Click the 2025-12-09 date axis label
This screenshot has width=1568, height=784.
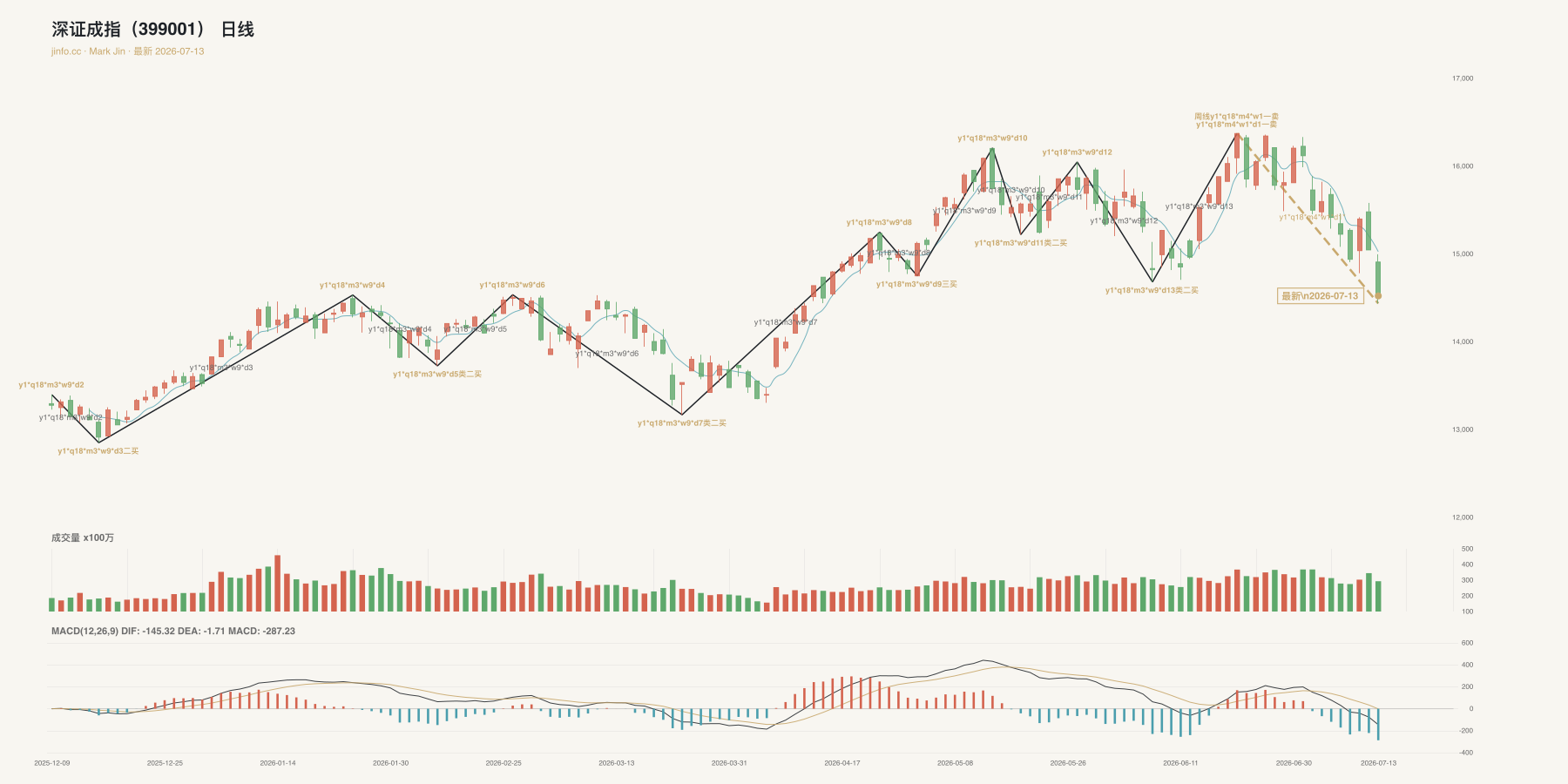click(x=52, y=763)
